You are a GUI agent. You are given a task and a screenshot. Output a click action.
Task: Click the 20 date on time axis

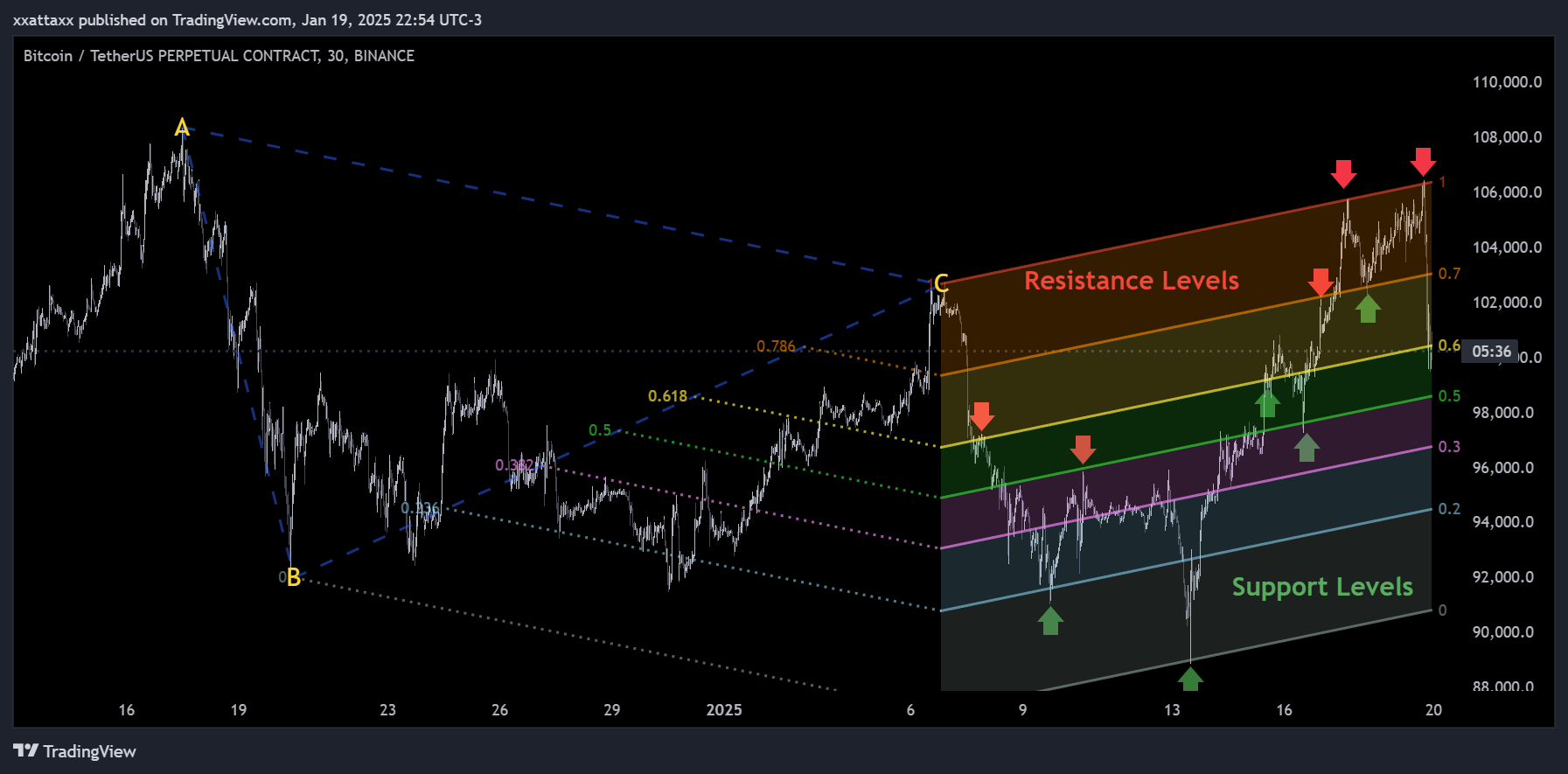[x=1433, y=710]
